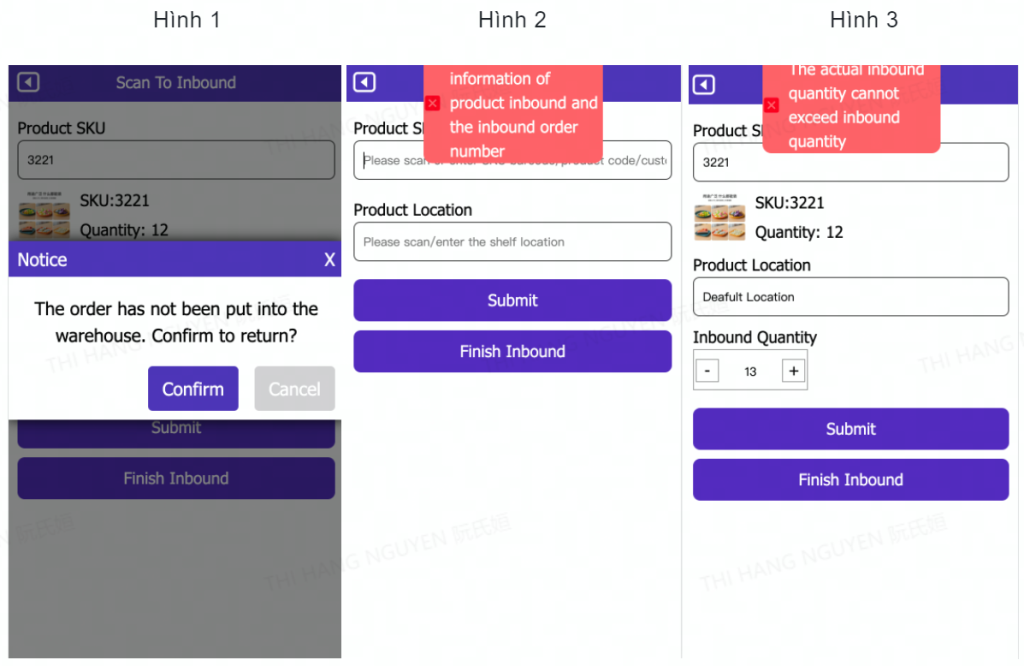Increase Inbound Quantity with the plus button

(x=793, y=371)
